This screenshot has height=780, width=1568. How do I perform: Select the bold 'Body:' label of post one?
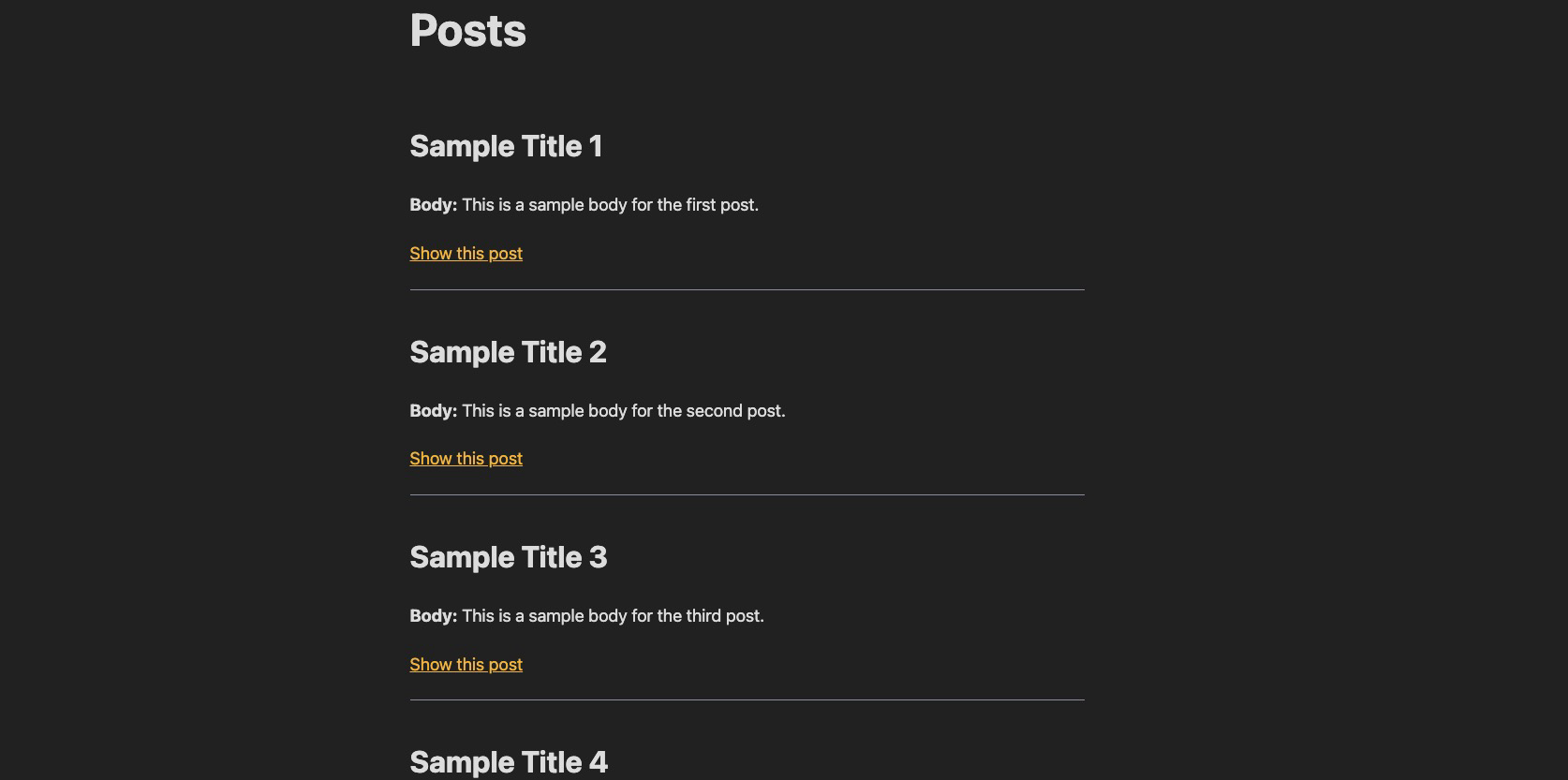433,204
